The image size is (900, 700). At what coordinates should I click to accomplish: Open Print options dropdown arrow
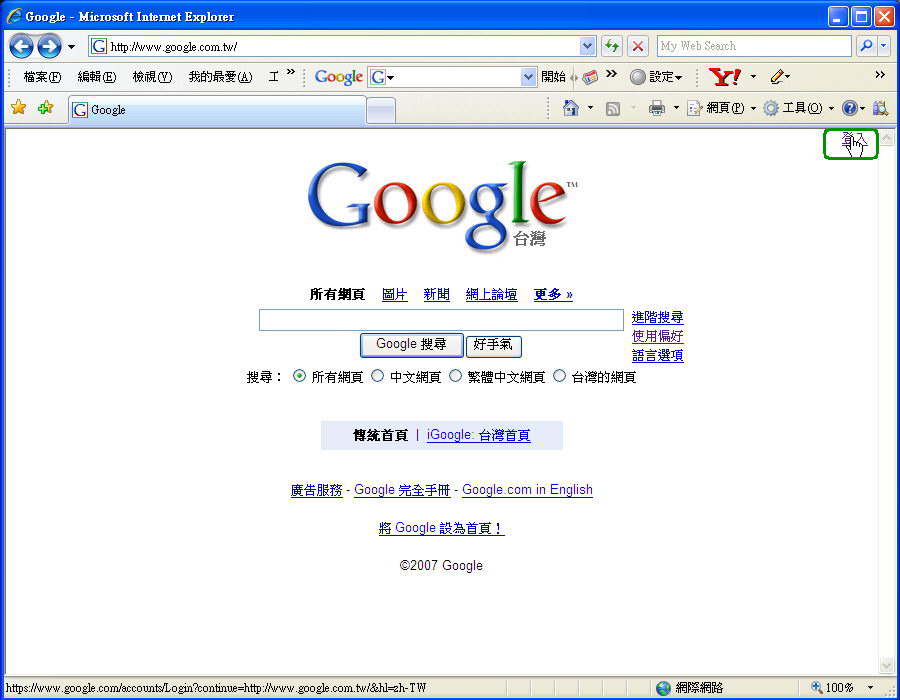click(x=676, y=108)
